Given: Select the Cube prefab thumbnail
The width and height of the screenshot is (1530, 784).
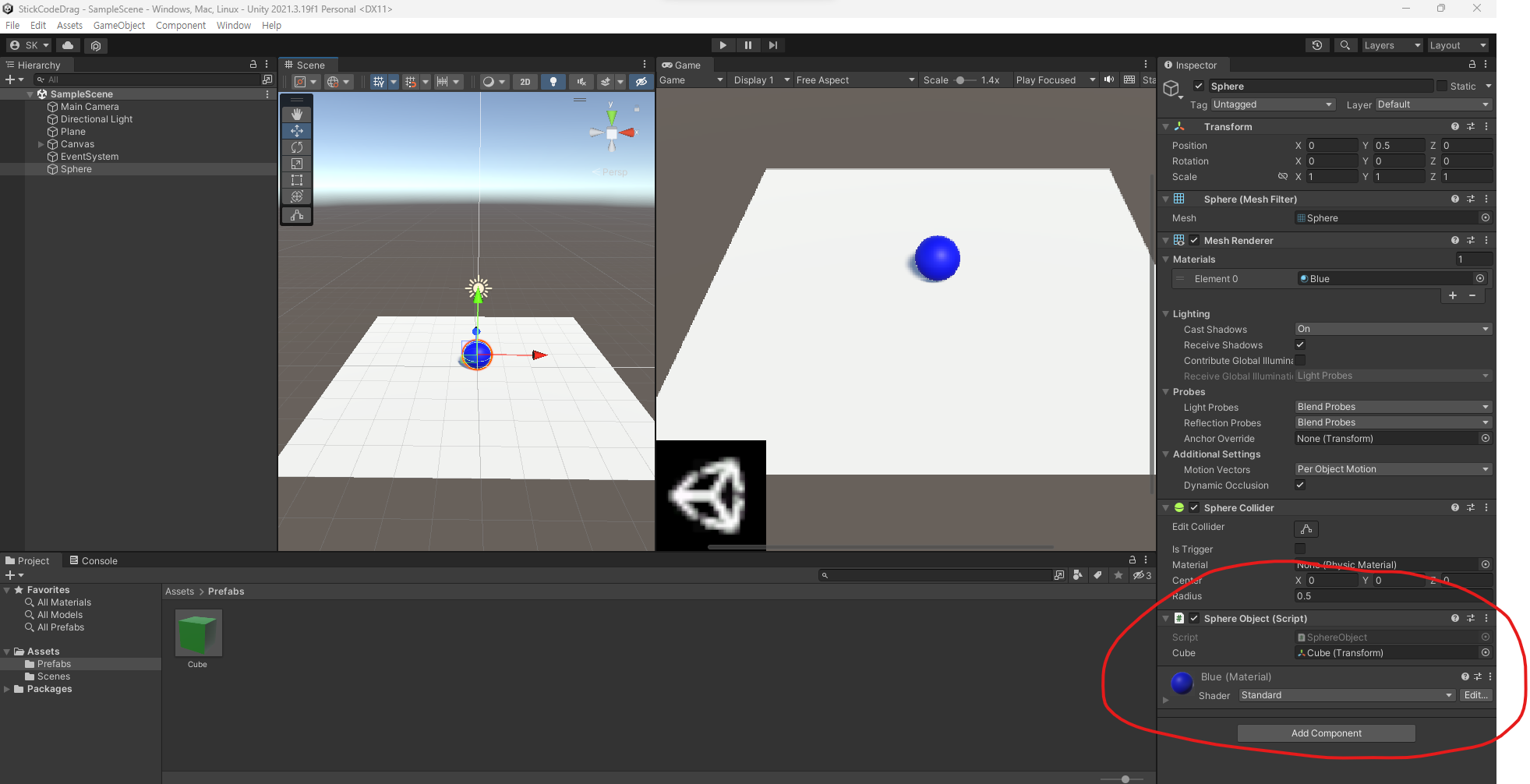Looking at the screenshot, I should click(198, 633).
